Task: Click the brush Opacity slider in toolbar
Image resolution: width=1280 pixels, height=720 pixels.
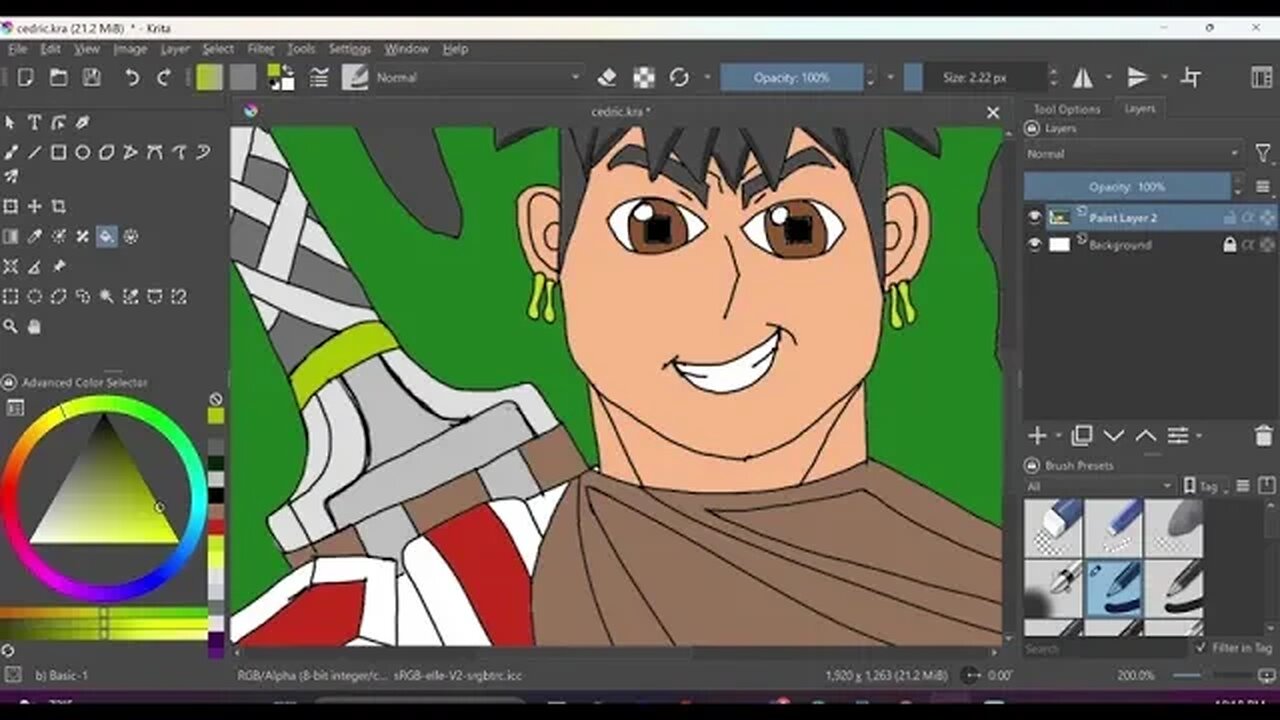Action: point(792,77)
